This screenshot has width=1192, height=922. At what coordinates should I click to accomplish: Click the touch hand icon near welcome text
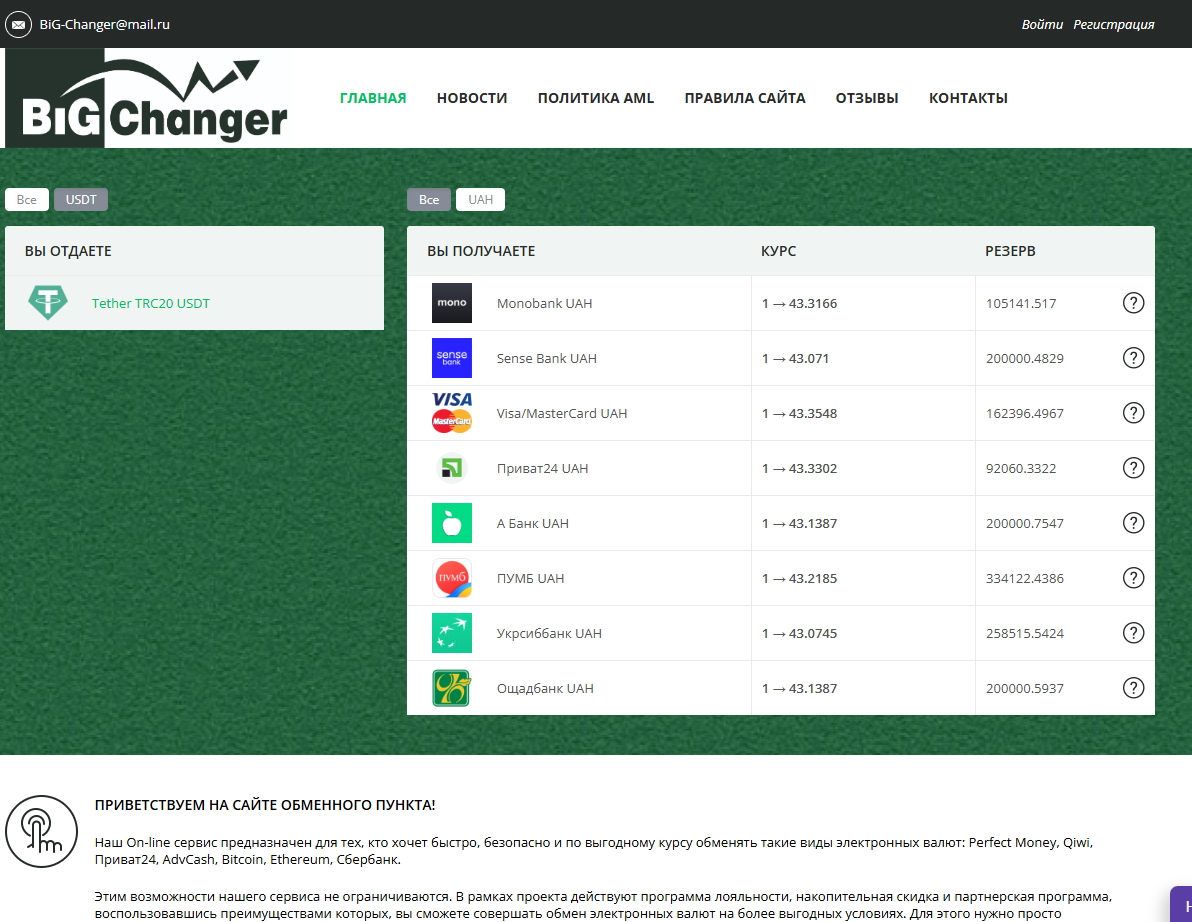(x=41, y=832)
